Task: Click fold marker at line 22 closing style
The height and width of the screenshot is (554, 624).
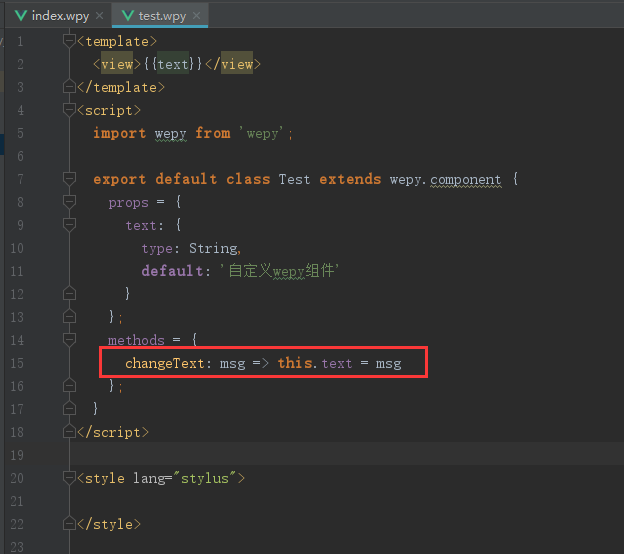Action: pos(69,523)
